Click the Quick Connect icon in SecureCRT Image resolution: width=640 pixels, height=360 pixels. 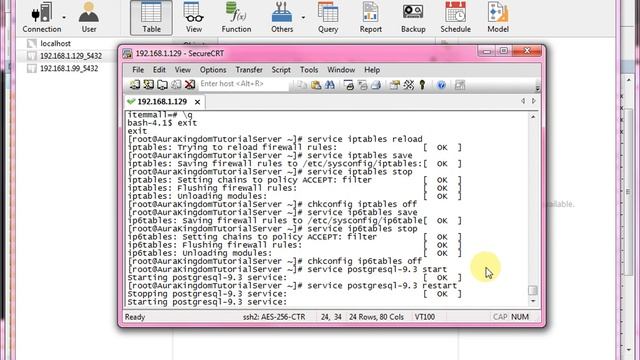[x=149, y=84]
